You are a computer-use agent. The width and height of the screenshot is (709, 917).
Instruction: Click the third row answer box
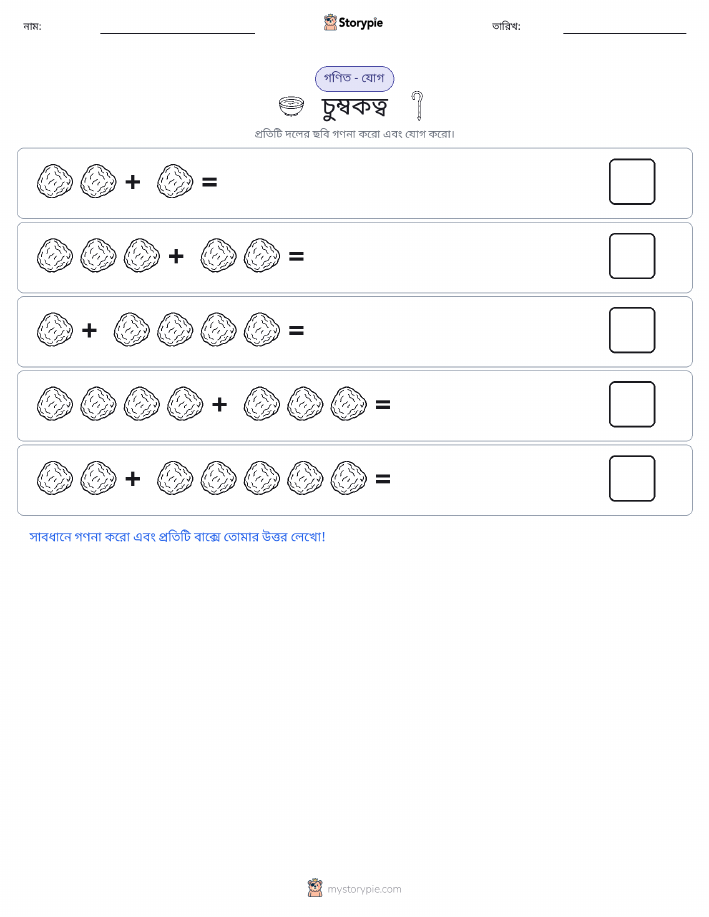click(632, 330)
